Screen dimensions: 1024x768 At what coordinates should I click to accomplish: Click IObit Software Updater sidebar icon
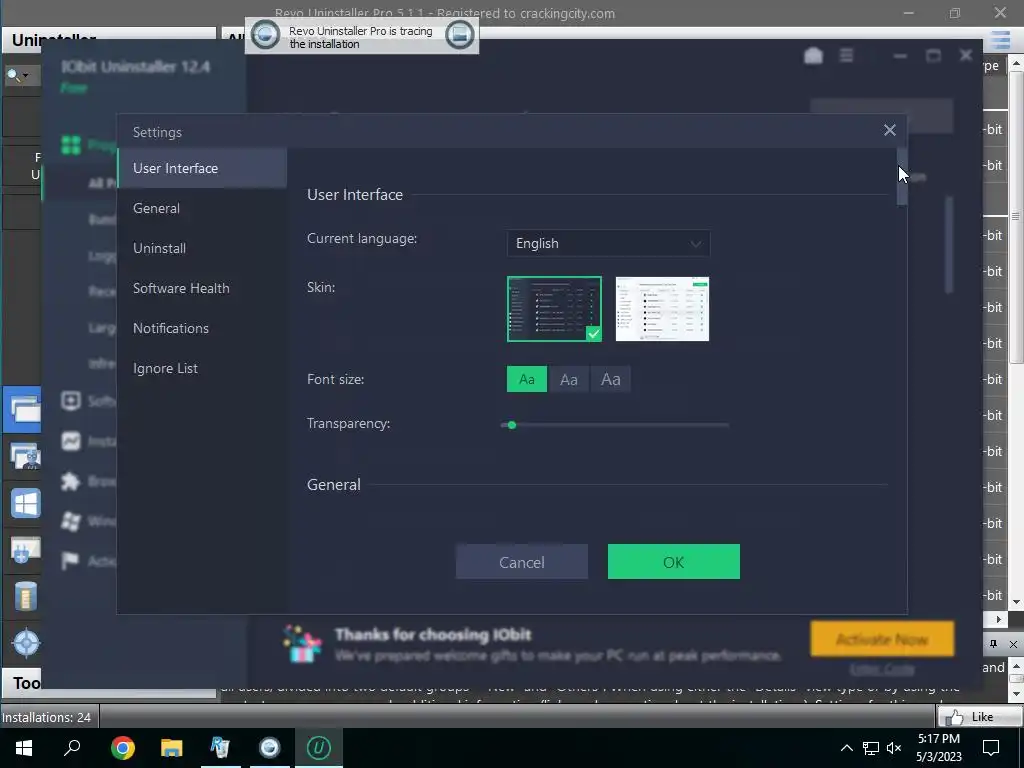pyautogui.click(x=71, y=400)
